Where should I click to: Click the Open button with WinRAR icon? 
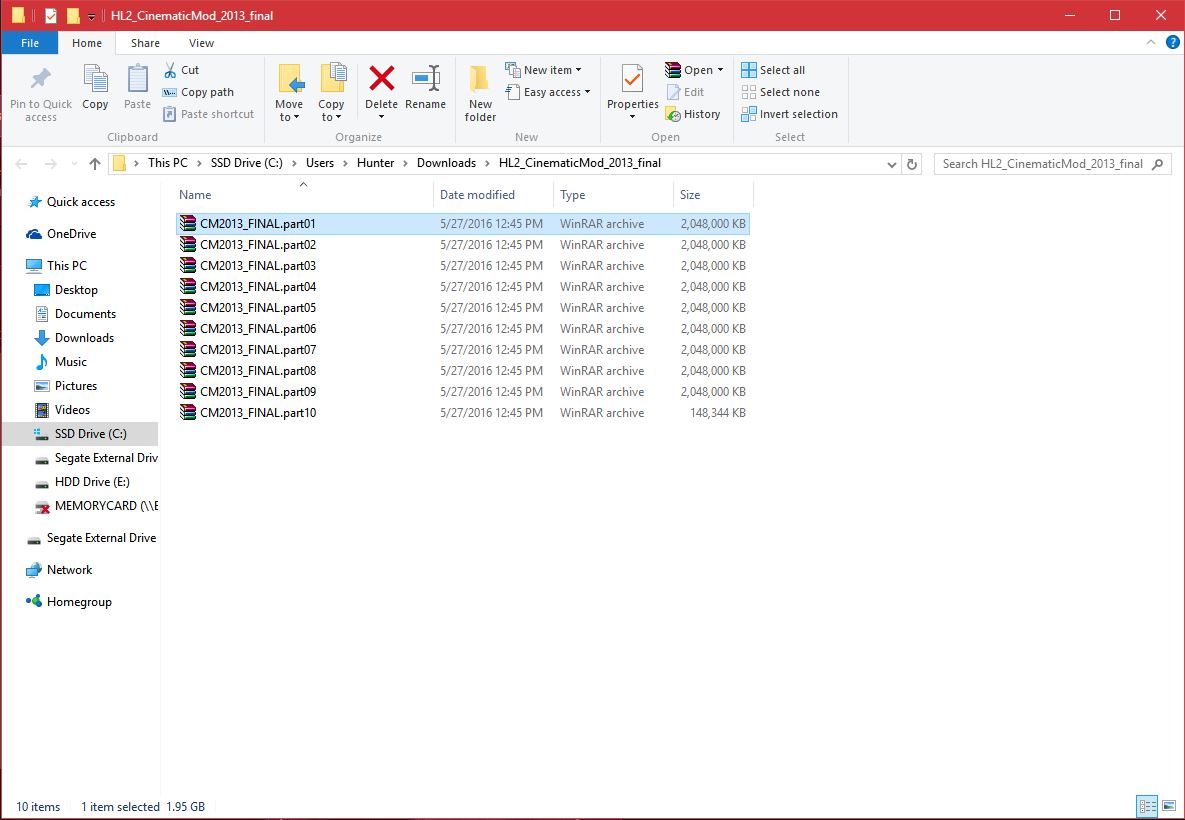click(694, 70)
